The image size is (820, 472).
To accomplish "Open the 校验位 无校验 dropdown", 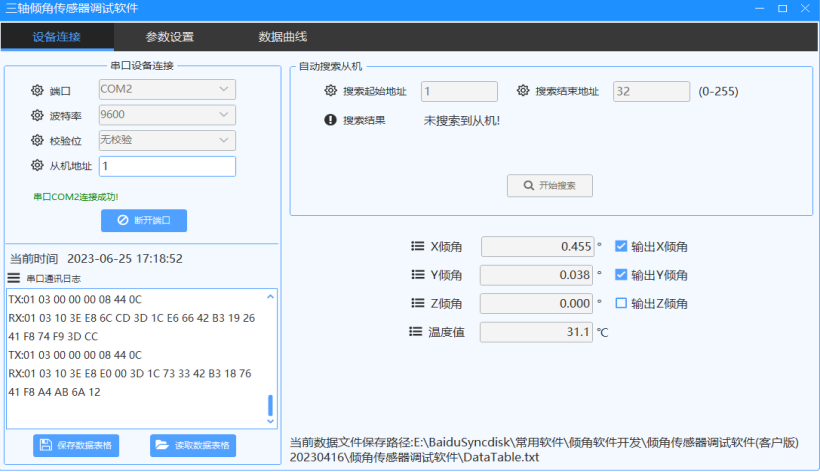I will coord(167,139).
